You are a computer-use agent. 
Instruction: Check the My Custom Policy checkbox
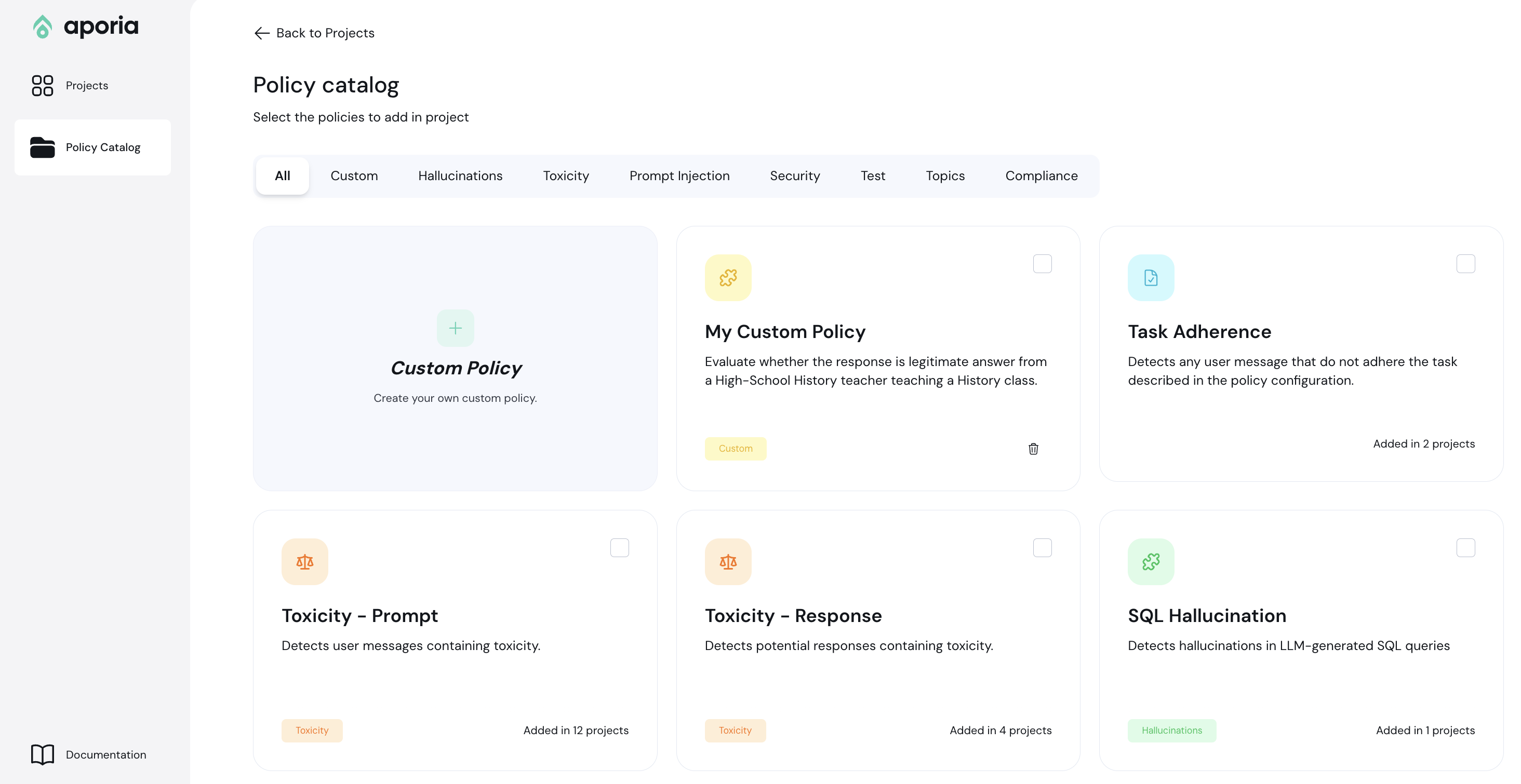point(1042,264)
